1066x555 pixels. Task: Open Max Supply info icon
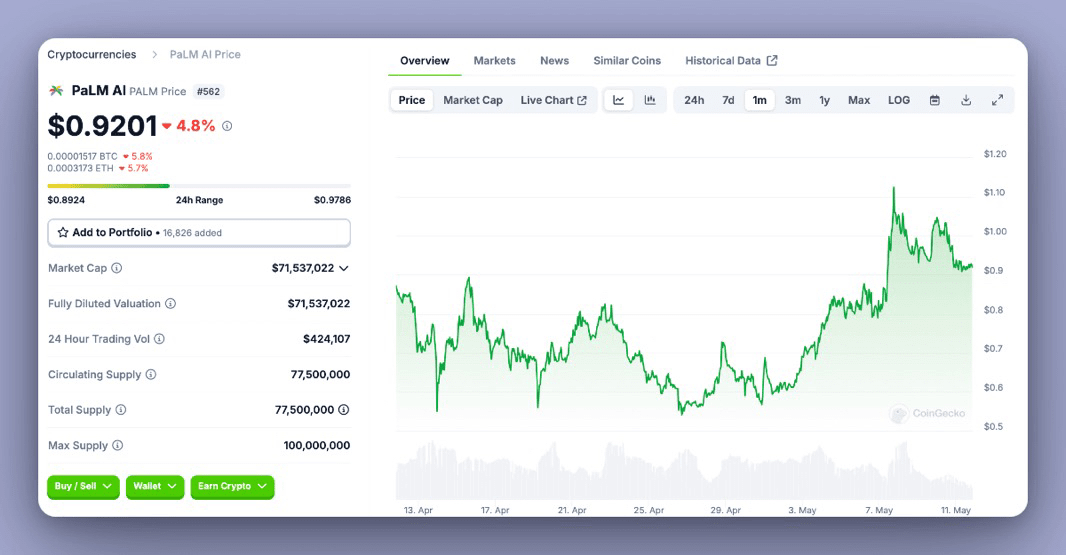(118, 445)
